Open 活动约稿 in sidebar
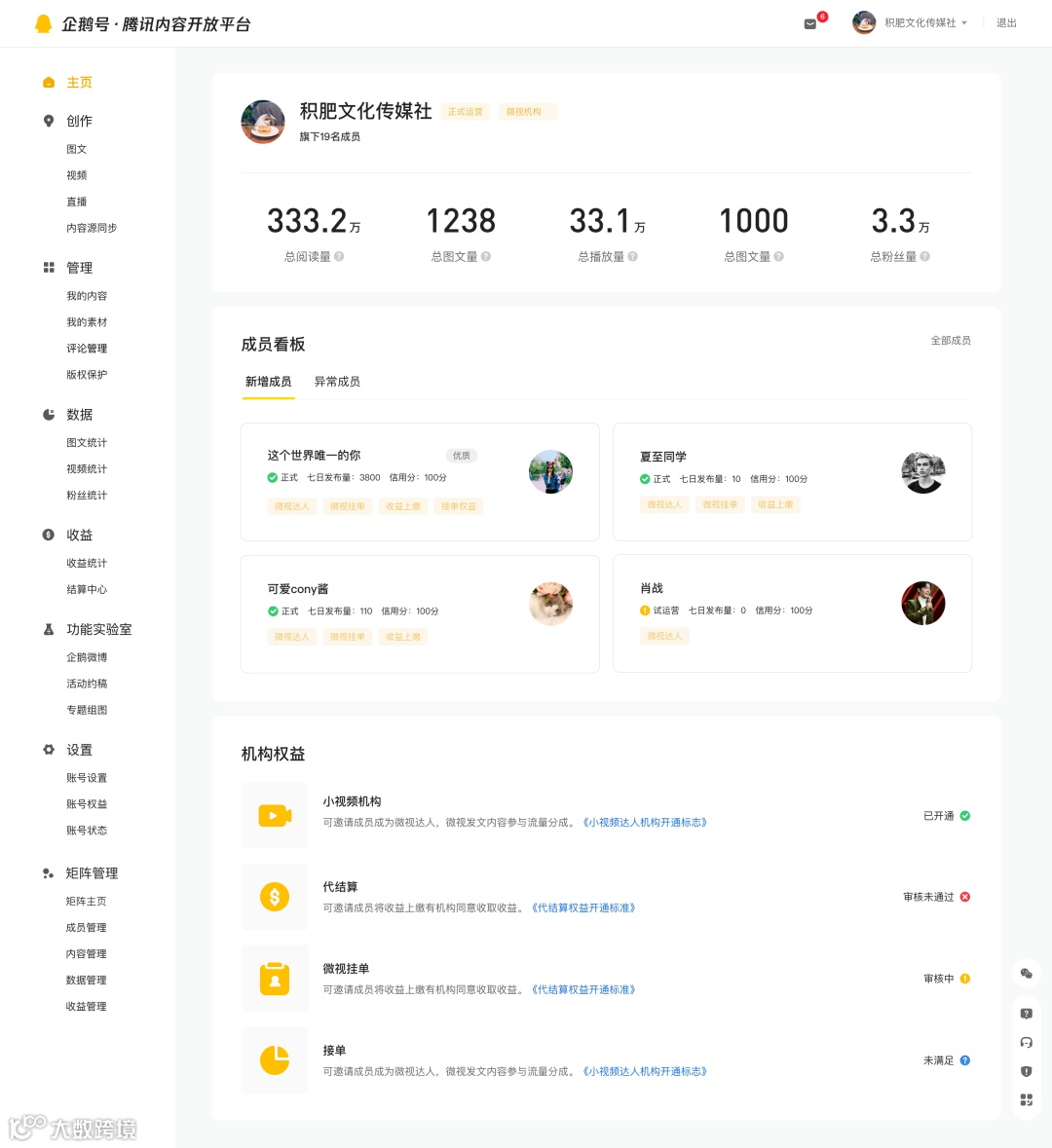1052x1148 pixels. (87, 684)
